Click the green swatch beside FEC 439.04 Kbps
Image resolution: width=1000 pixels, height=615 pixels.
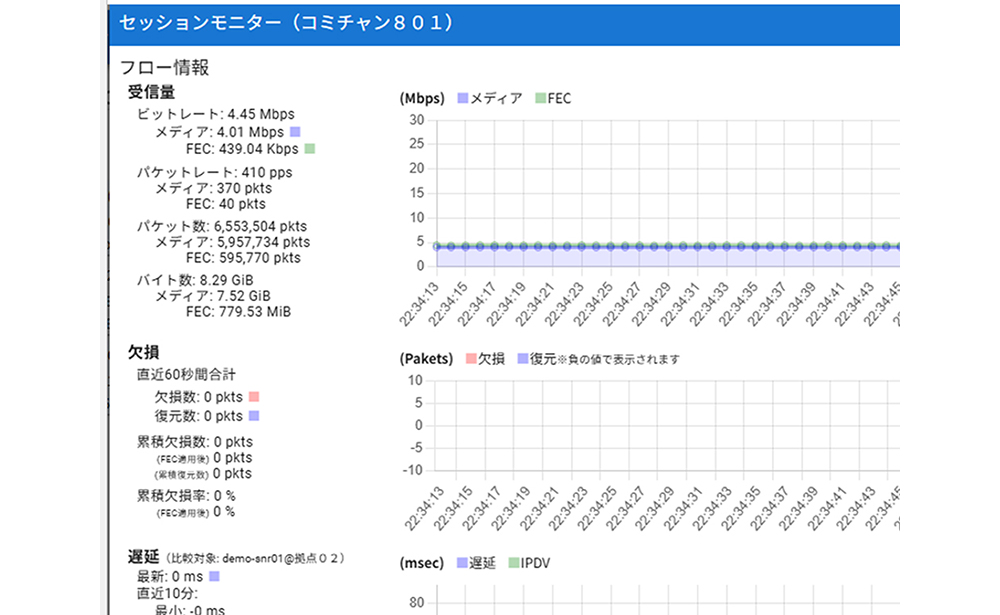310,149
